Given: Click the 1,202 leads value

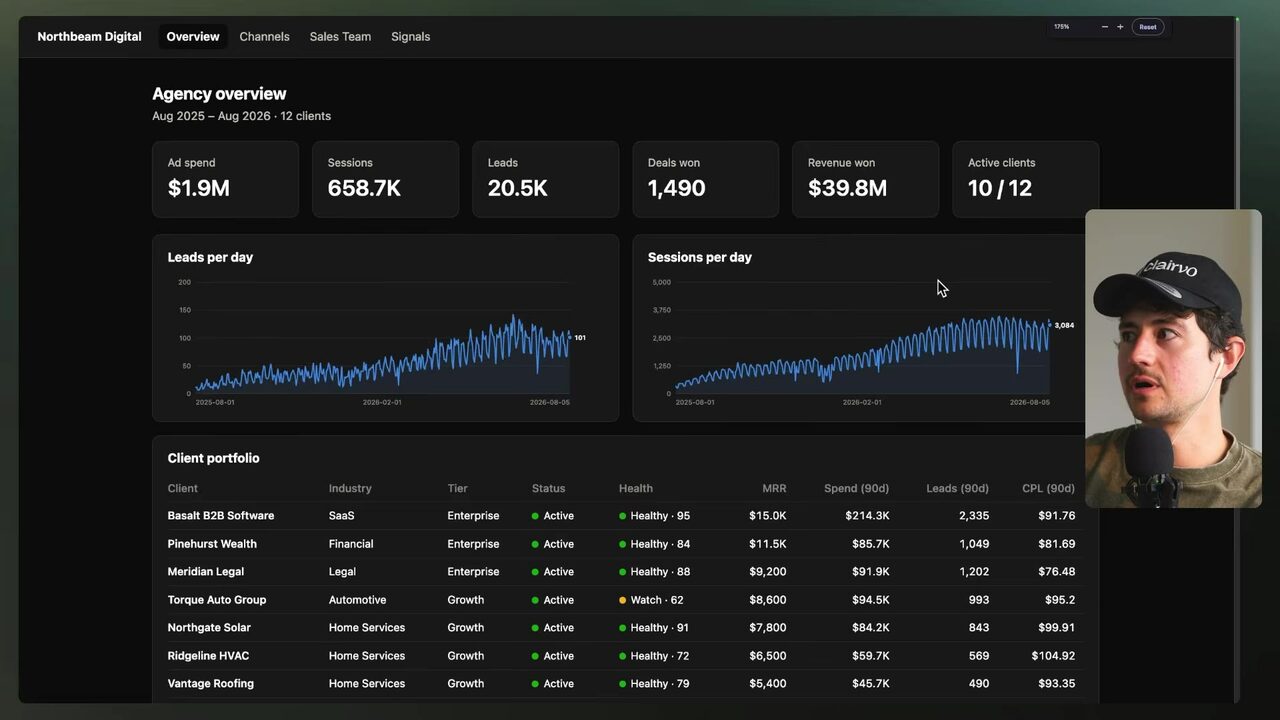Looking at the screenshot, I should (973, 572).
